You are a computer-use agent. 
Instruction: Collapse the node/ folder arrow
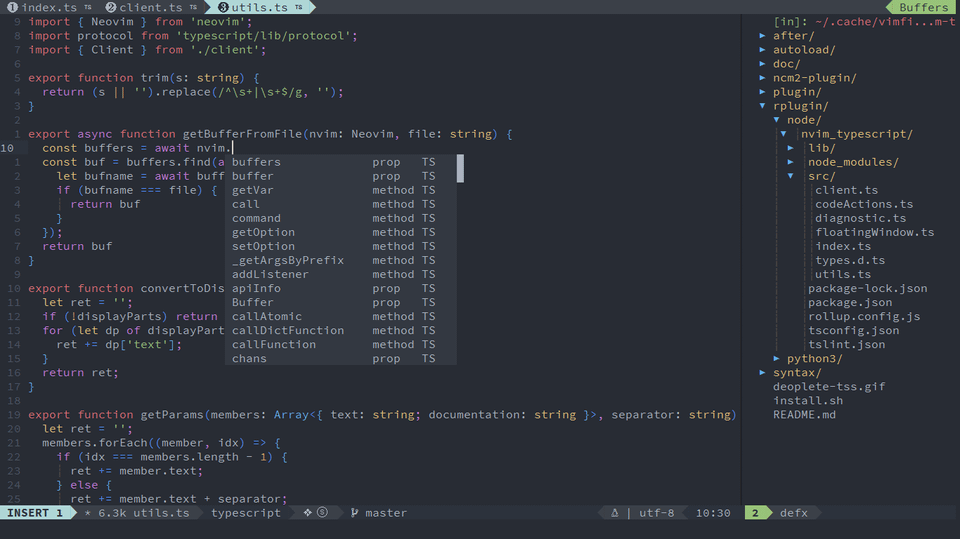[x=776, y=120]
